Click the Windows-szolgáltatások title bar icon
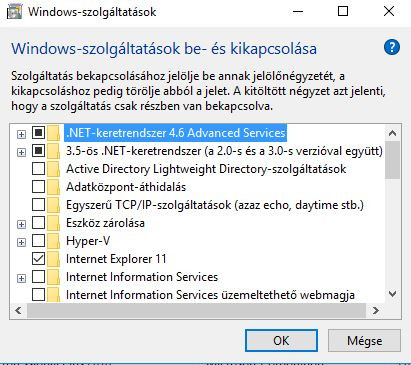The image size is (411, 365). pyautogui.click(x=14, y=12)
